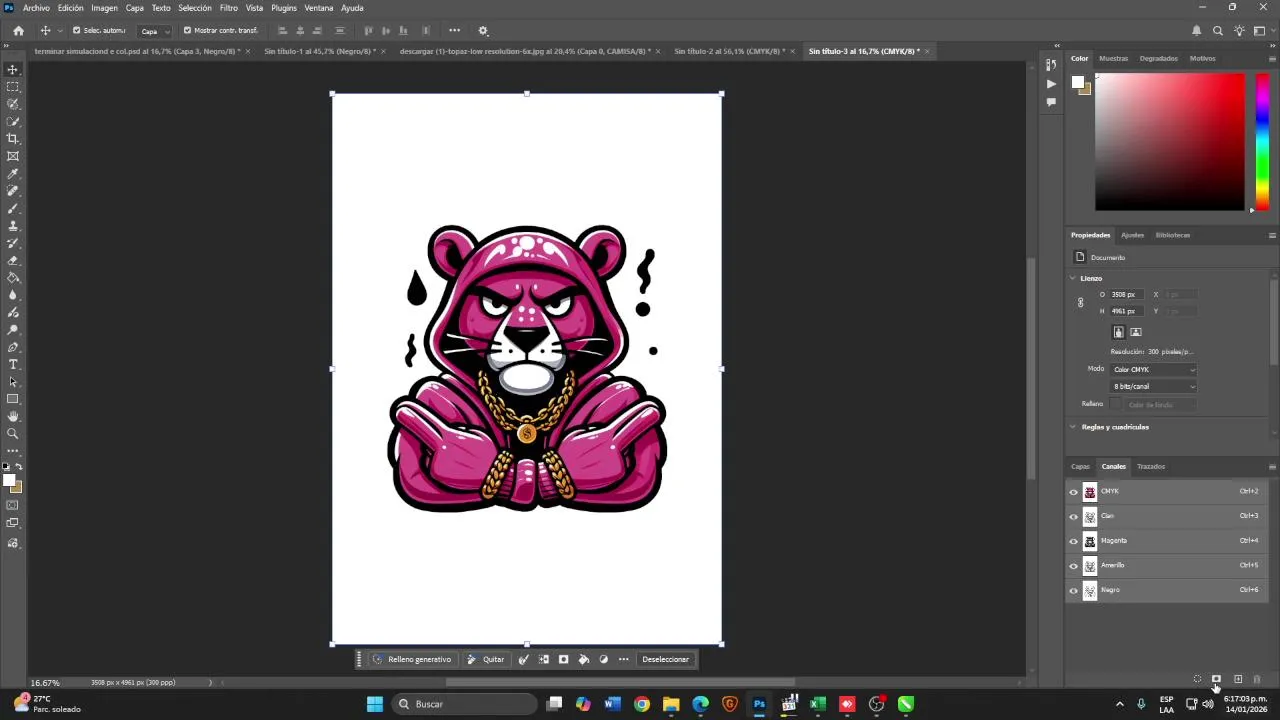The height and width of the screenshot is (720, 1280).
Task: Click the Relleno generativo button
Action: click(412, 659)
